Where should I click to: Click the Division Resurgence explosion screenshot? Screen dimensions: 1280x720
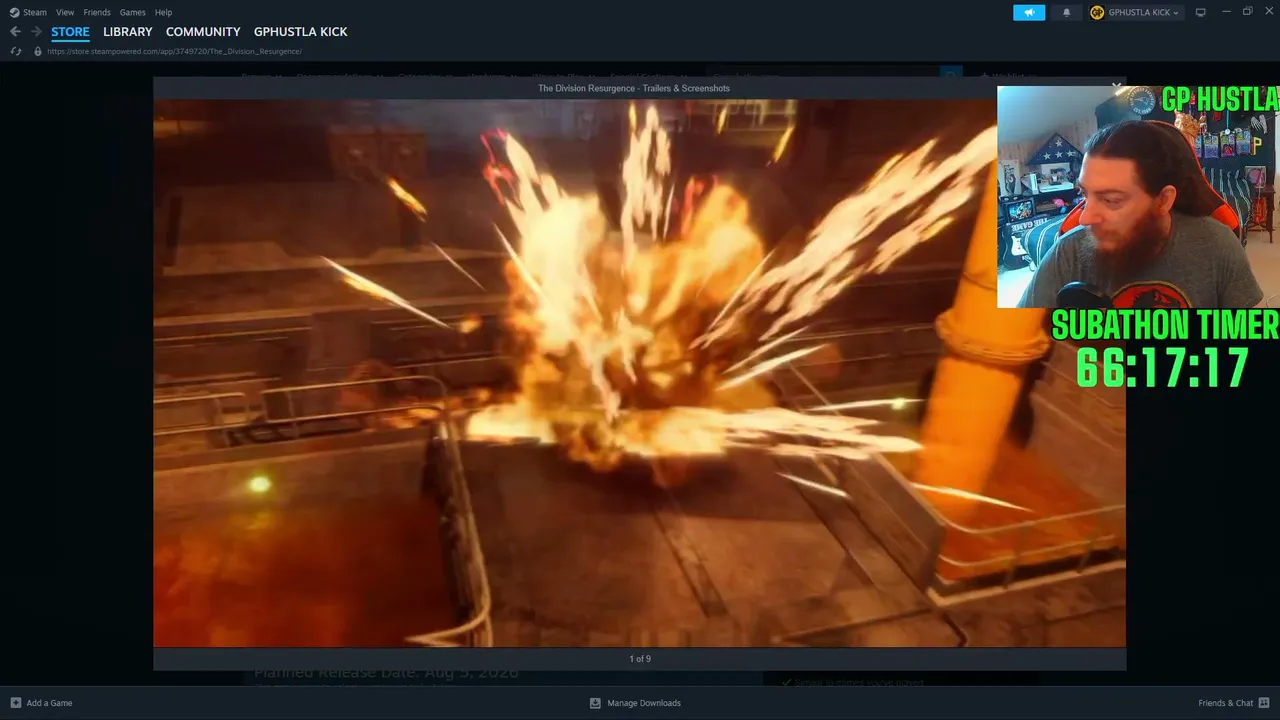pyautogui.click(x=639, y=373)
